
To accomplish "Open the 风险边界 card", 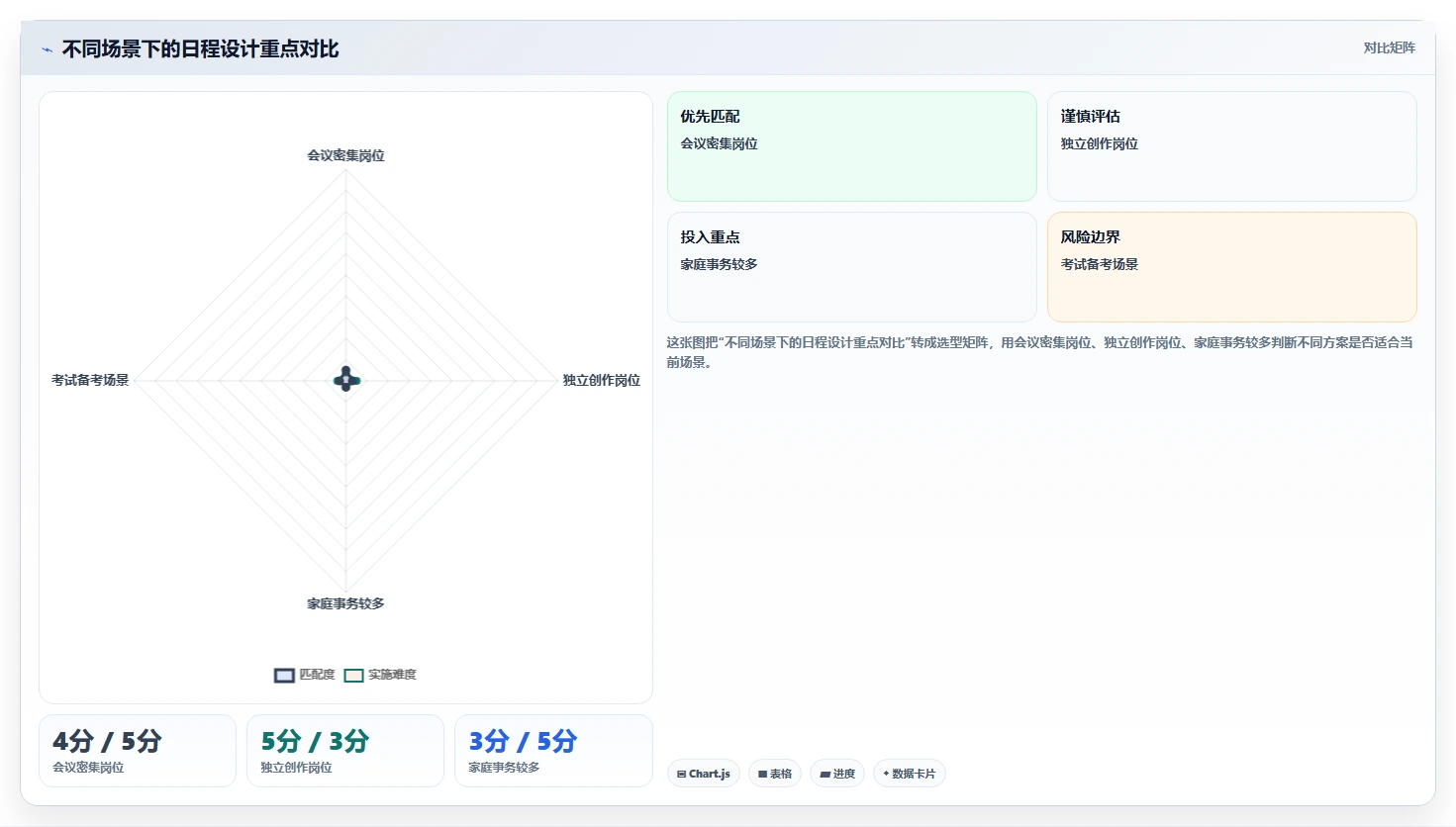I will pyautogui.click(x=1232, y=267).
